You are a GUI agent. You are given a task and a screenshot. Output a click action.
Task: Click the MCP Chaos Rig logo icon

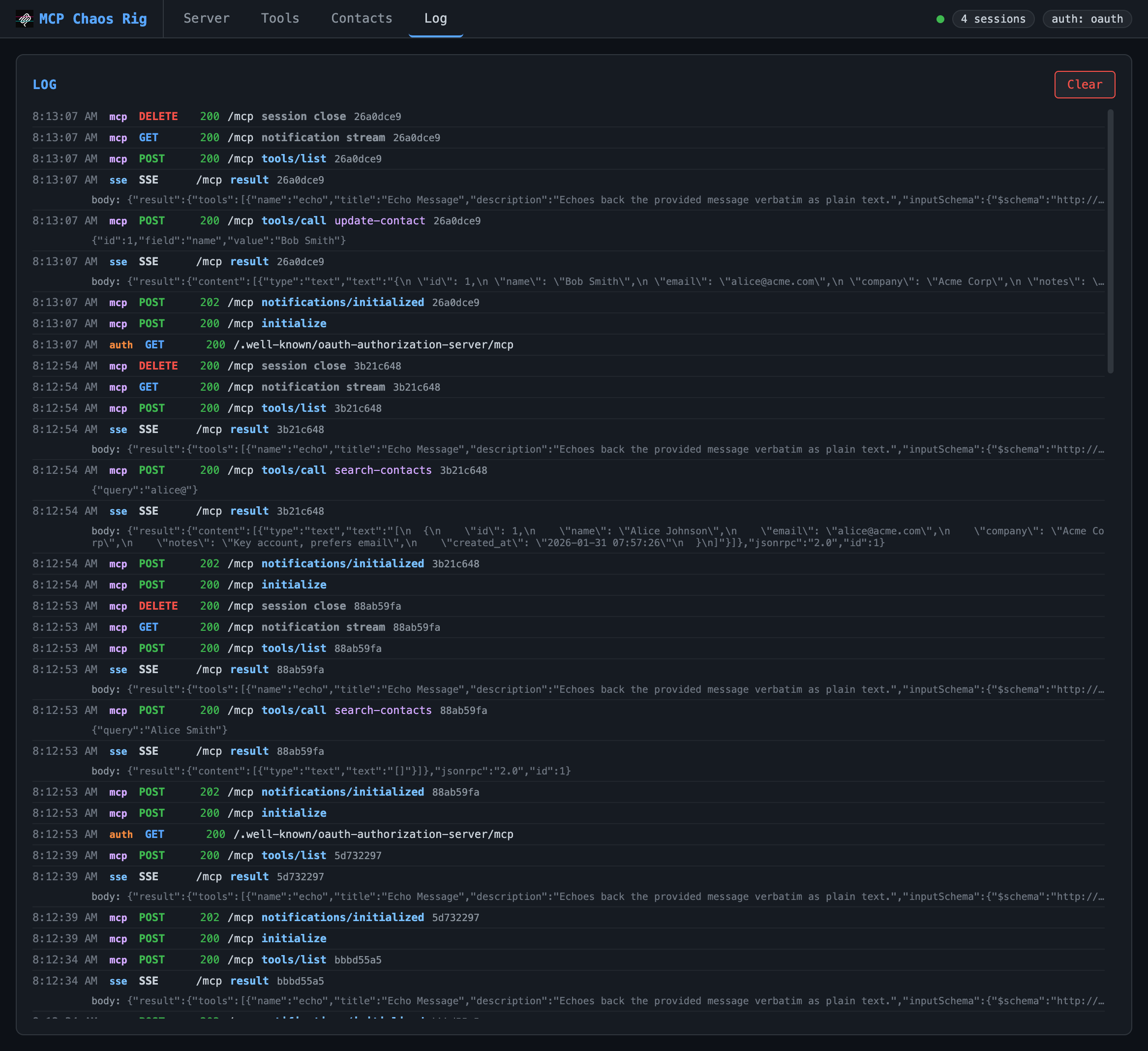click(24, 19)
